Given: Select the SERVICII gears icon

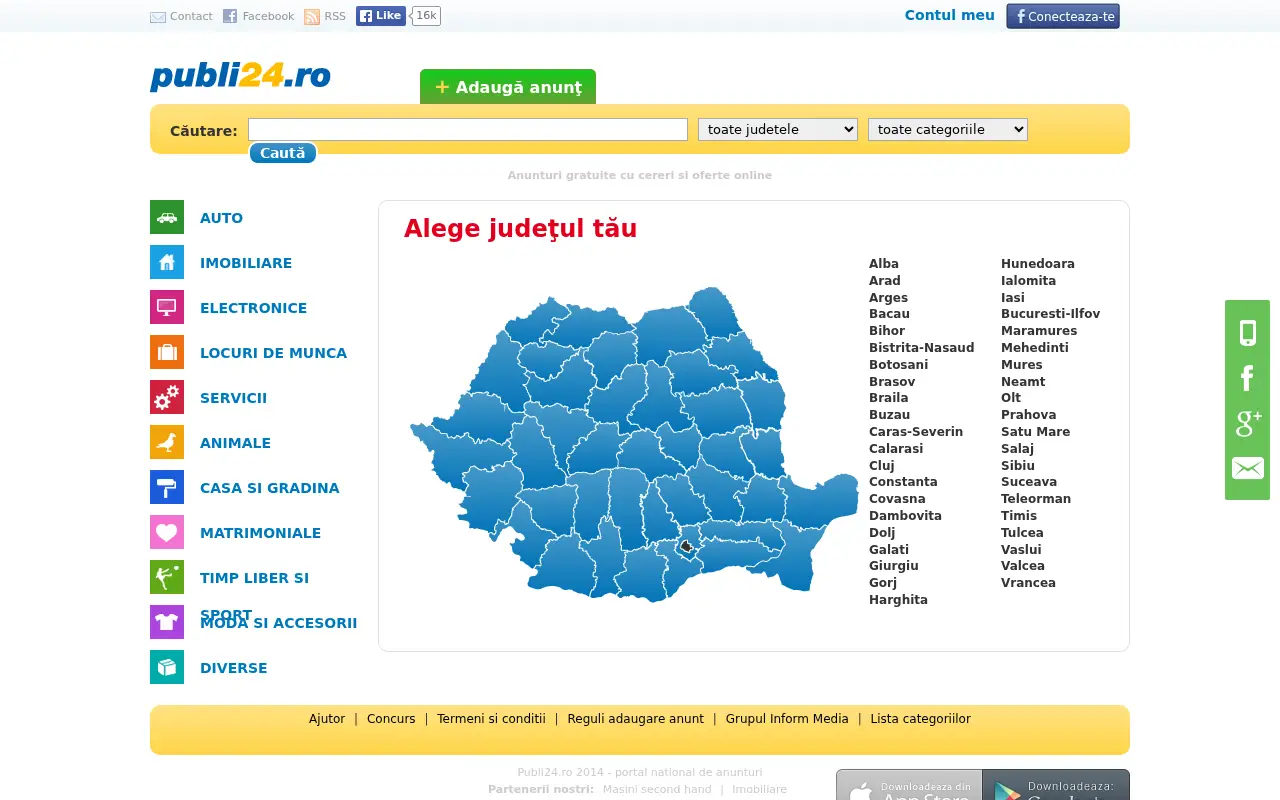Looking at the screenshot, I should tap(167, 397).
